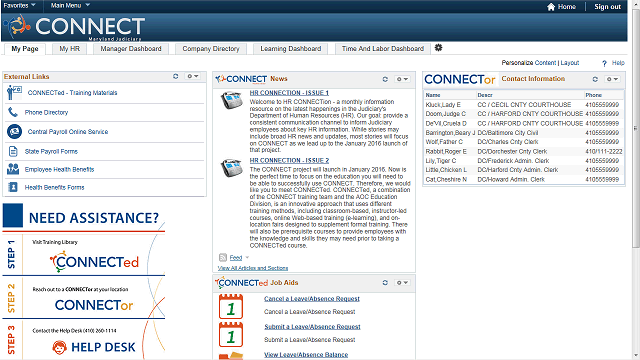Viewport: 640px width, 360px height.
Task: Select the Rabbit,Roger E contact name
Action: [446, 151]
